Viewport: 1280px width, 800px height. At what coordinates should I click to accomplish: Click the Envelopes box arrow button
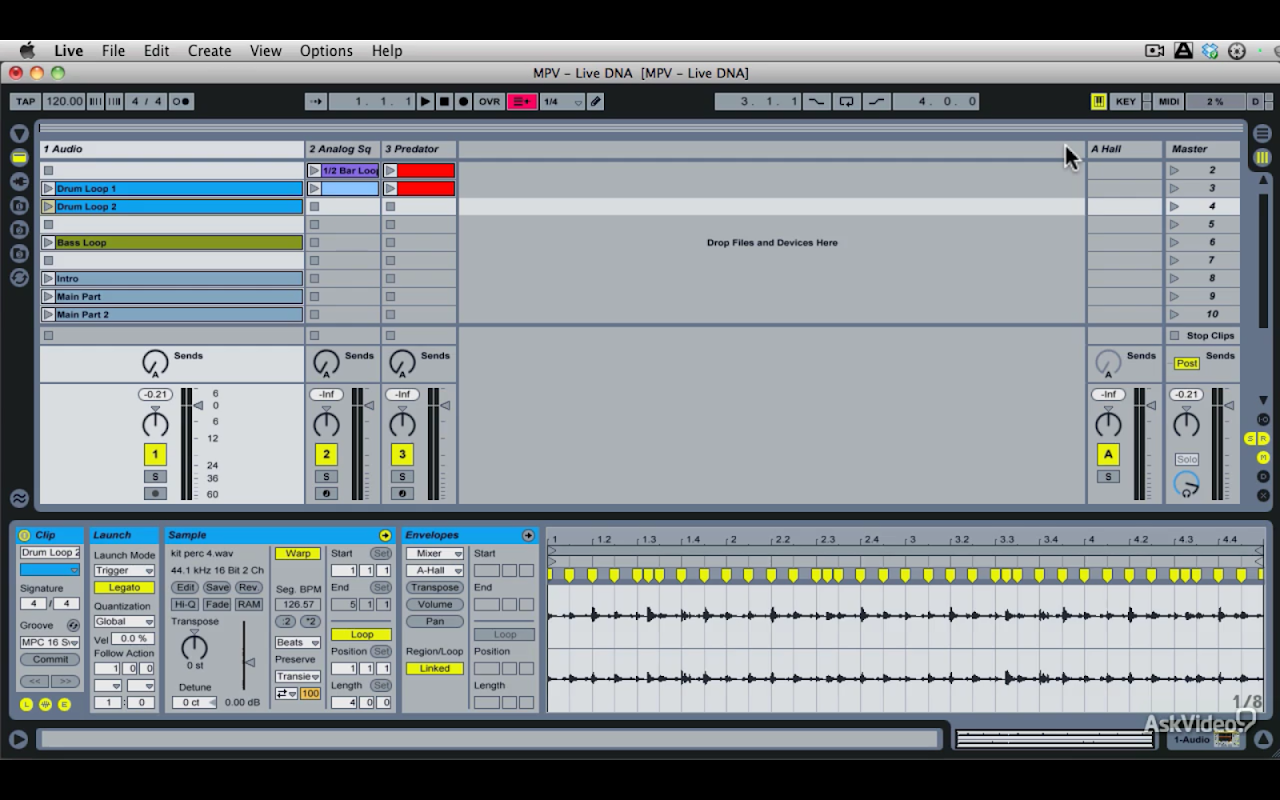tap(528, 535)
